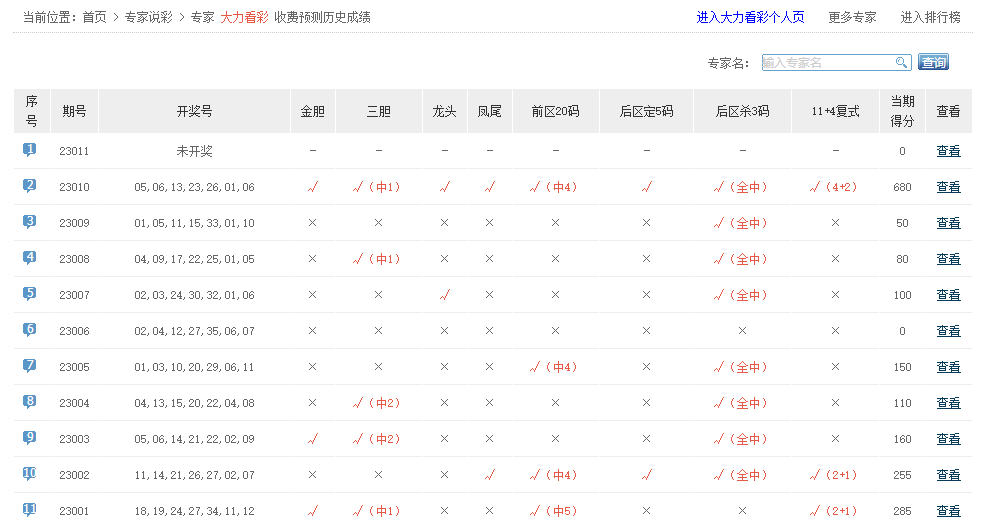Image resolution: width=996 pixels, height=527 pixels.
Task: View details for period 23011
Action: pos(948,151)
